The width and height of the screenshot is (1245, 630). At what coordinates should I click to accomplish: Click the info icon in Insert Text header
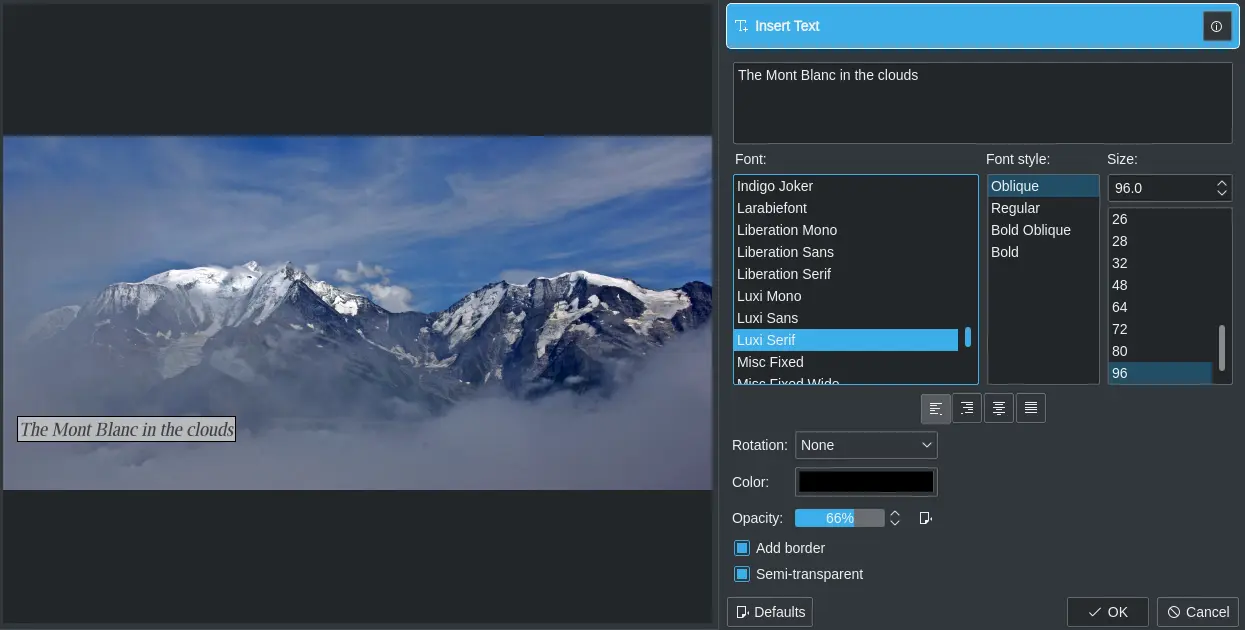[1216, 27]
